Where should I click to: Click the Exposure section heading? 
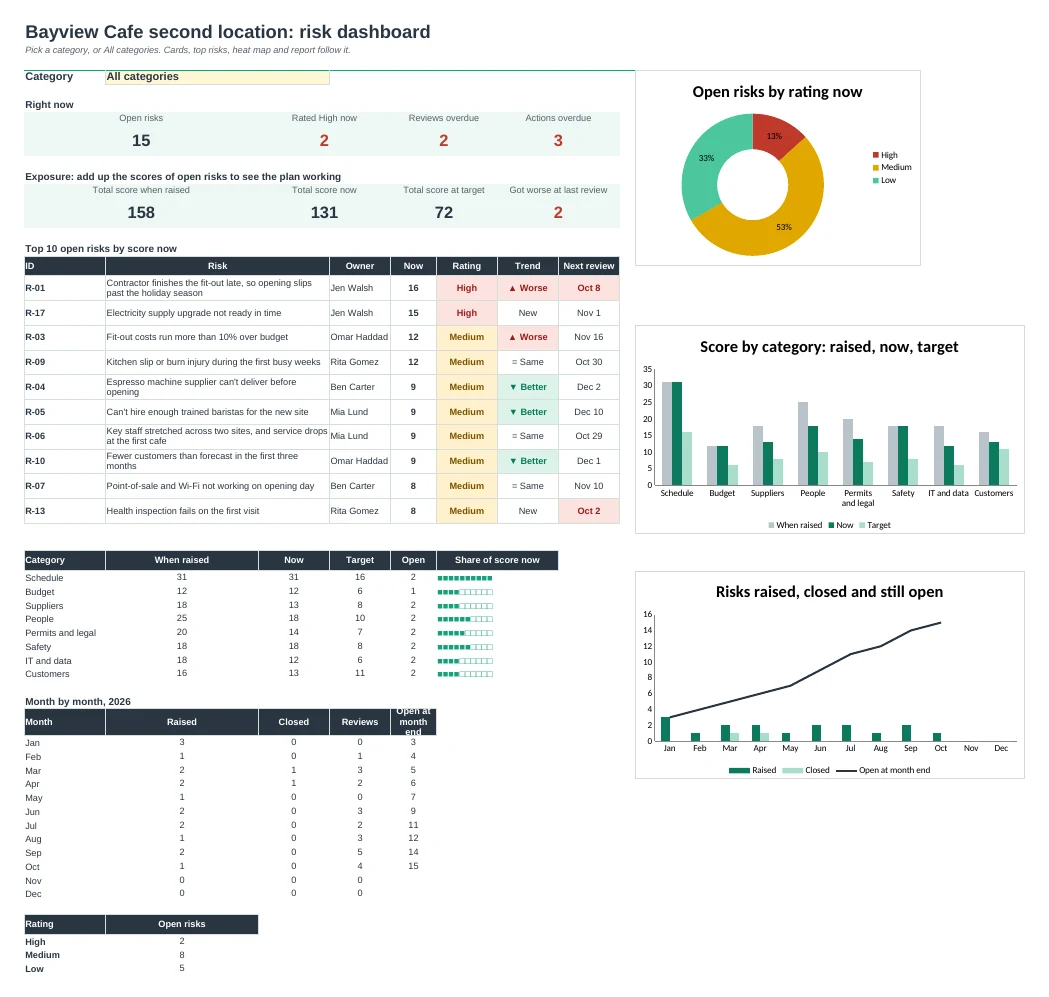(x=183, y=177)
